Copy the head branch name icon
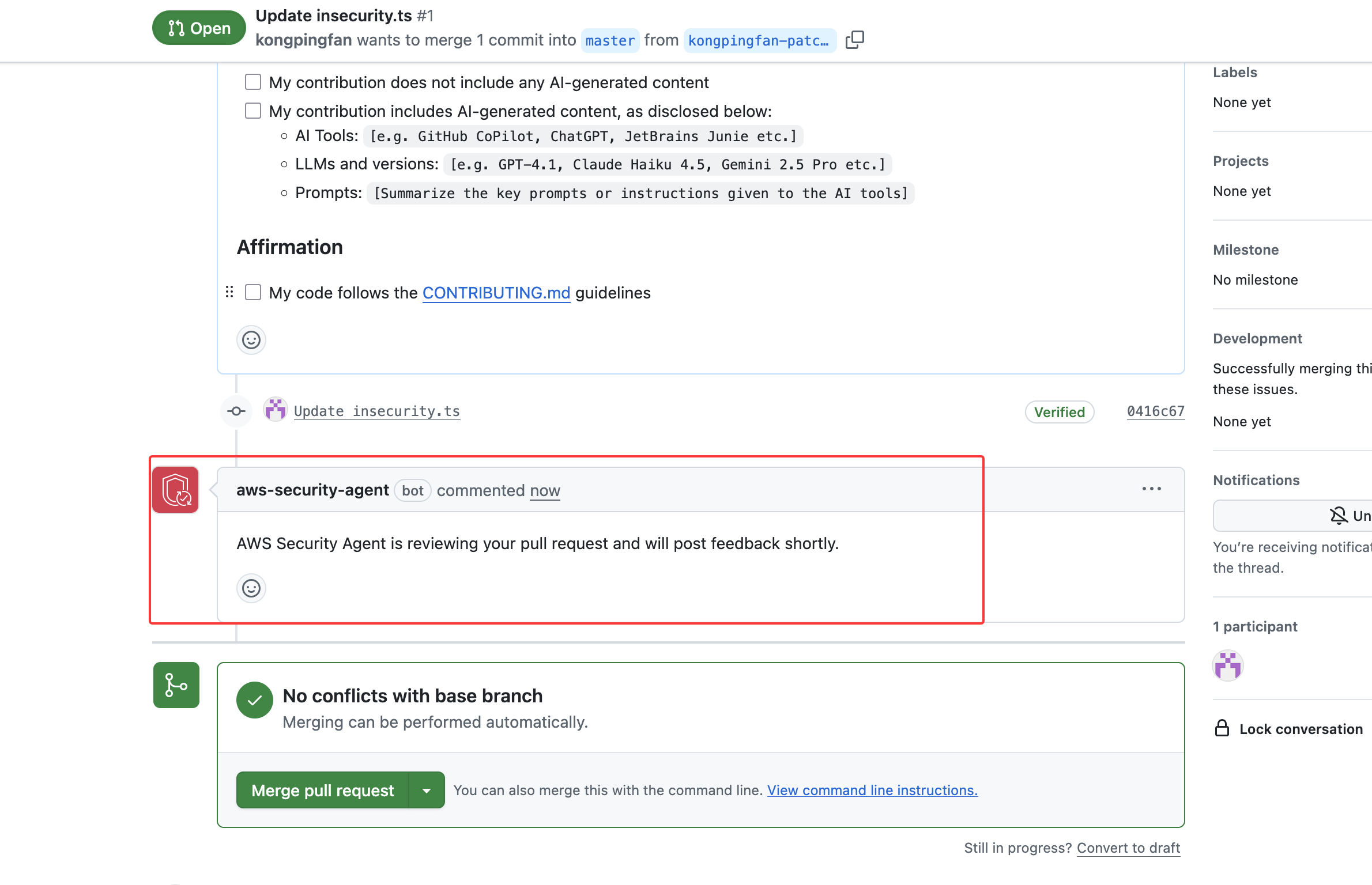 (854, 40)
